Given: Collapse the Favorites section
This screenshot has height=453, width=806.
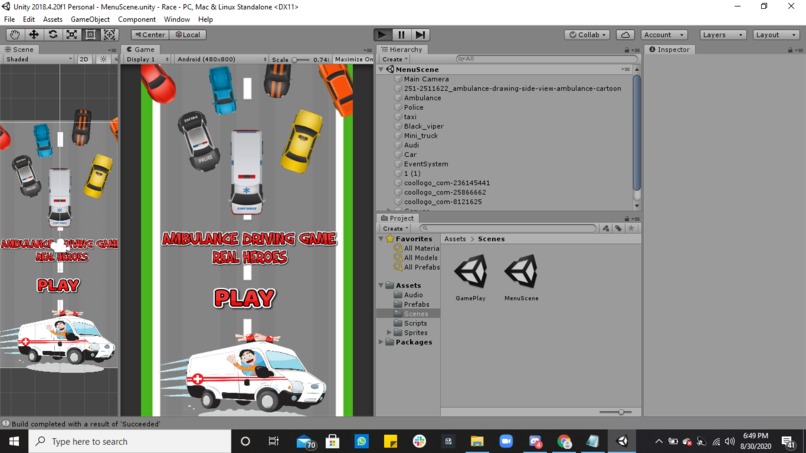Looking at the screenshot, I should click(381, 239).
